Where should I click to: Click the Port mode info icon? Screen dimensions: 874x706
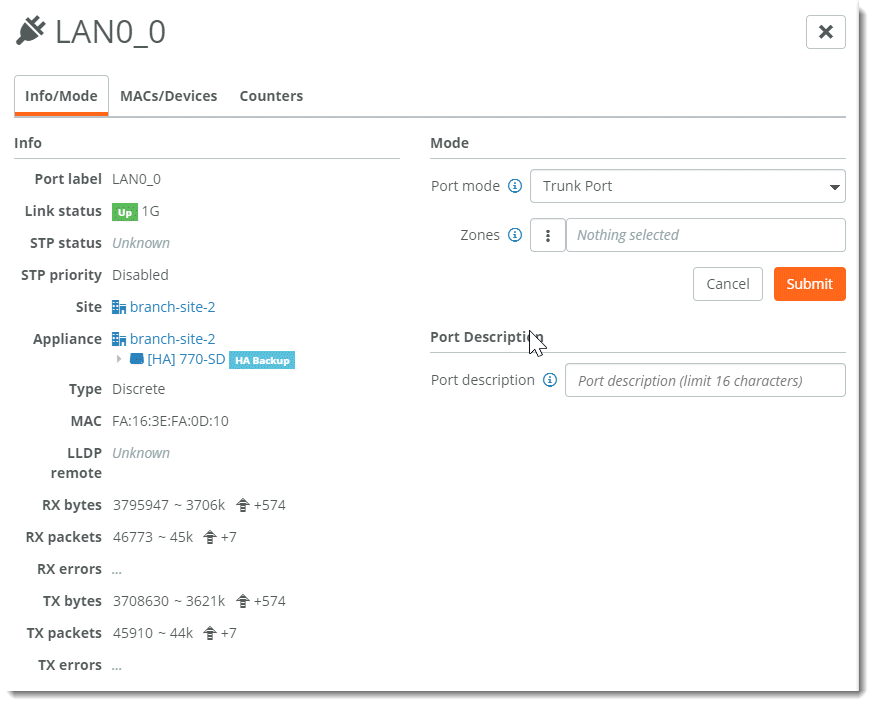(x=515, y=186)
